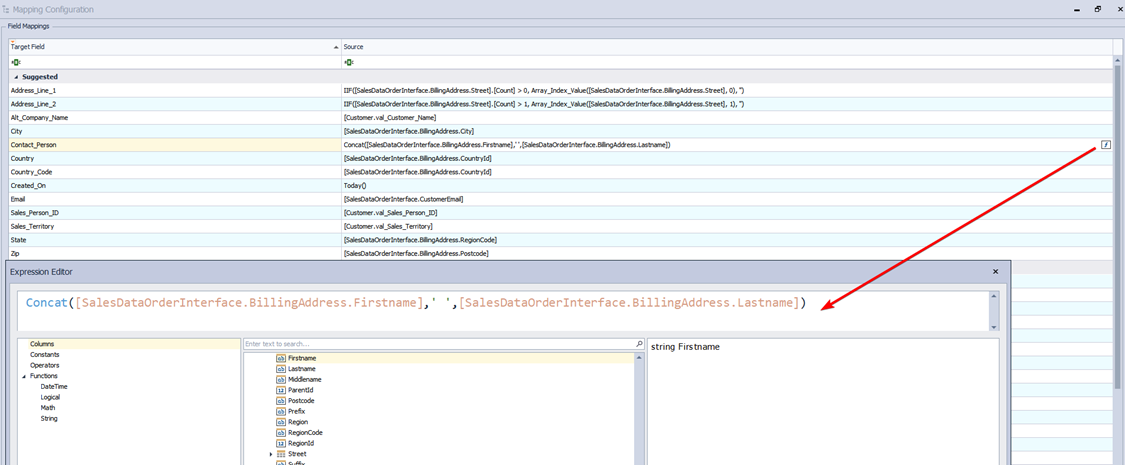Click the [Customer.val_Sales_Territory] source cell
Viewport: 1125px width, 465px height.
pos(726,226)
